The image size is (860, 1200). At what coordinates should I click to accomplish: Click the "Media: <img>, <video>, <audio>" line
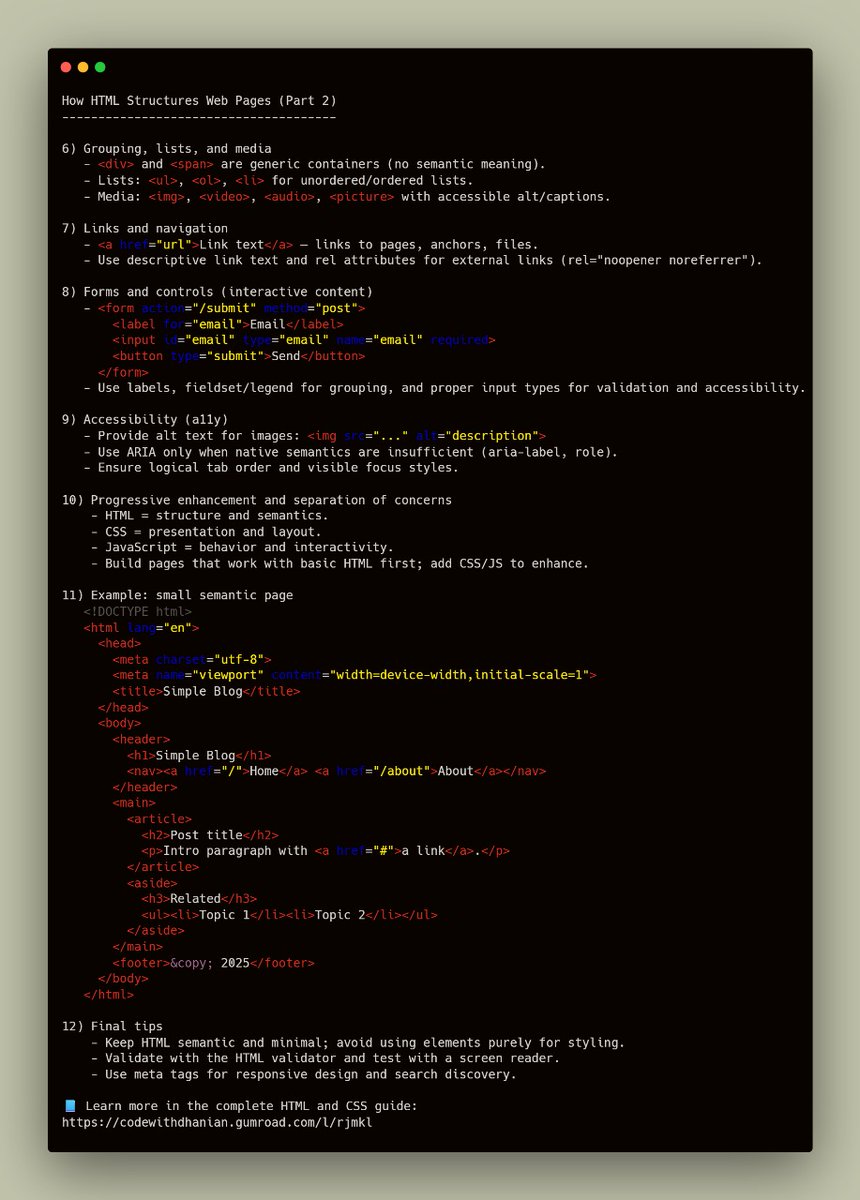click(347, 196)
